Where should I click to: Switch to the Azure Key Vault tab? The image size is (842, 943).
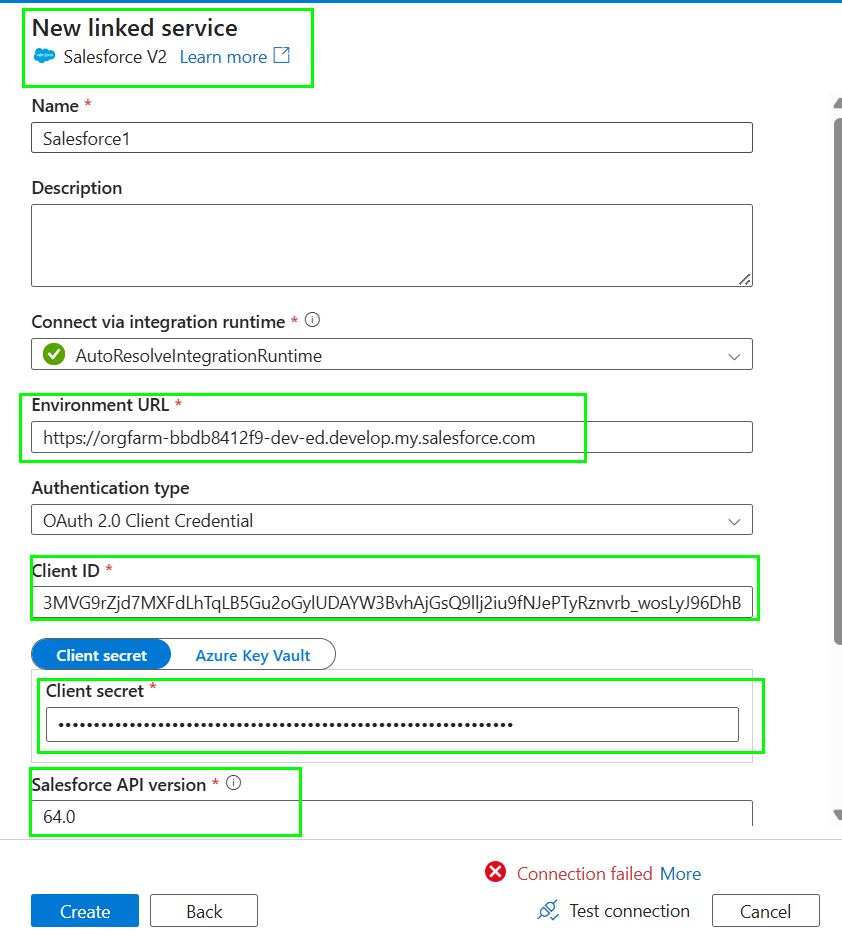[x=253, y=654]
